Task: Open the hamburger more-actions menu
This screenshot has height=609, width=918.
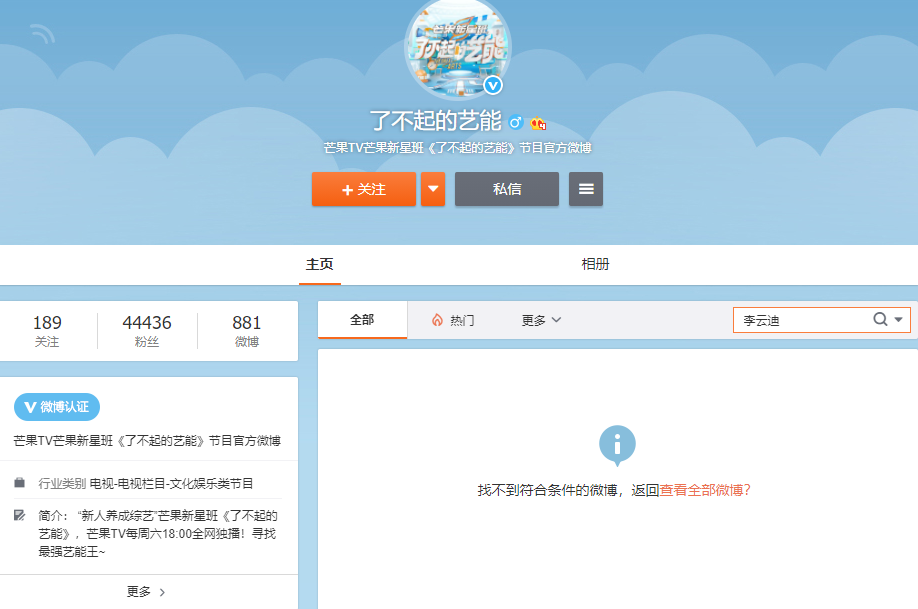Action: tap(586, 189)
